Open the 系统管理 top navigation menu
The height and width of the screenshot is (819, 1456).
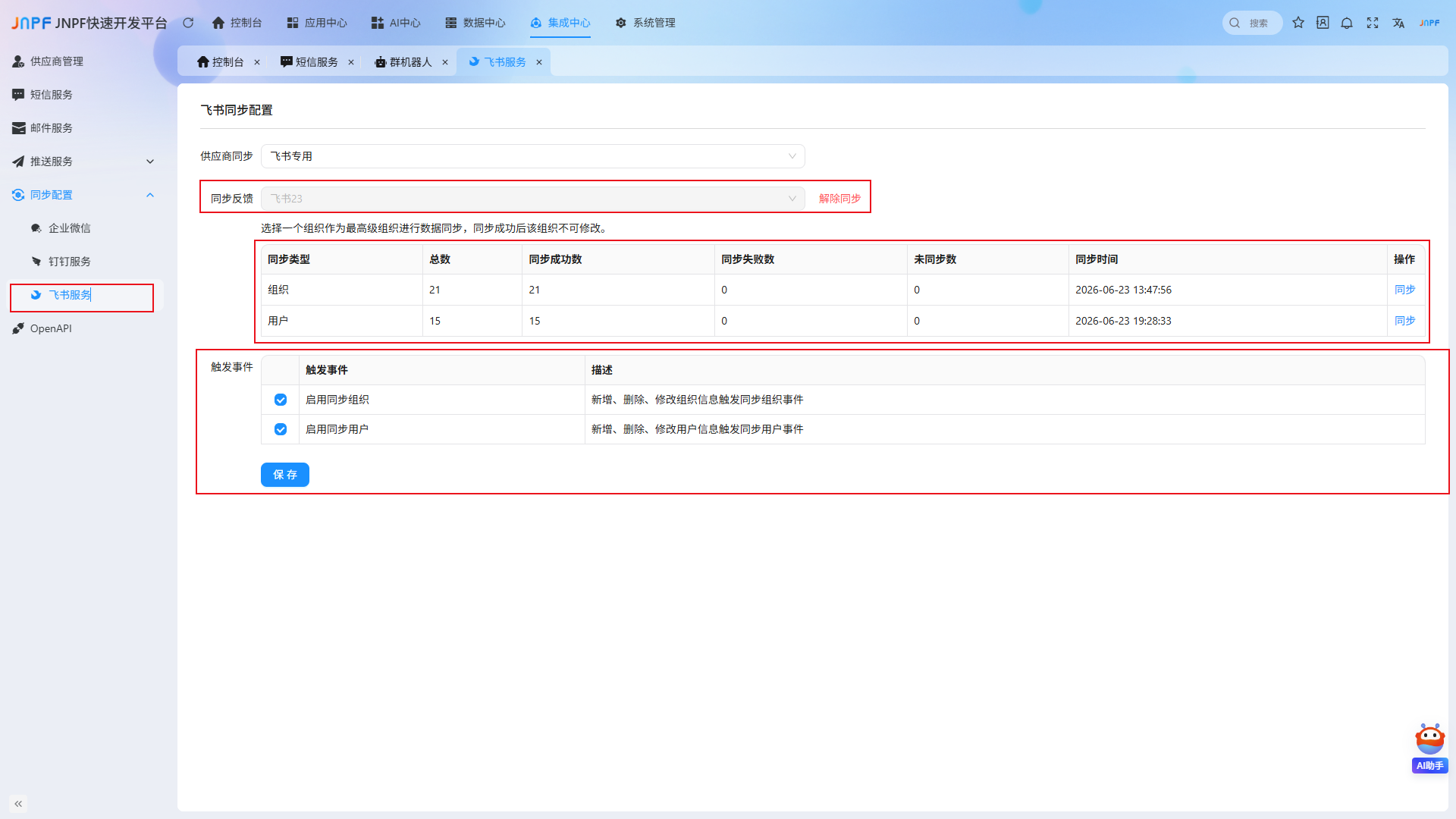(x=645, y=23)
